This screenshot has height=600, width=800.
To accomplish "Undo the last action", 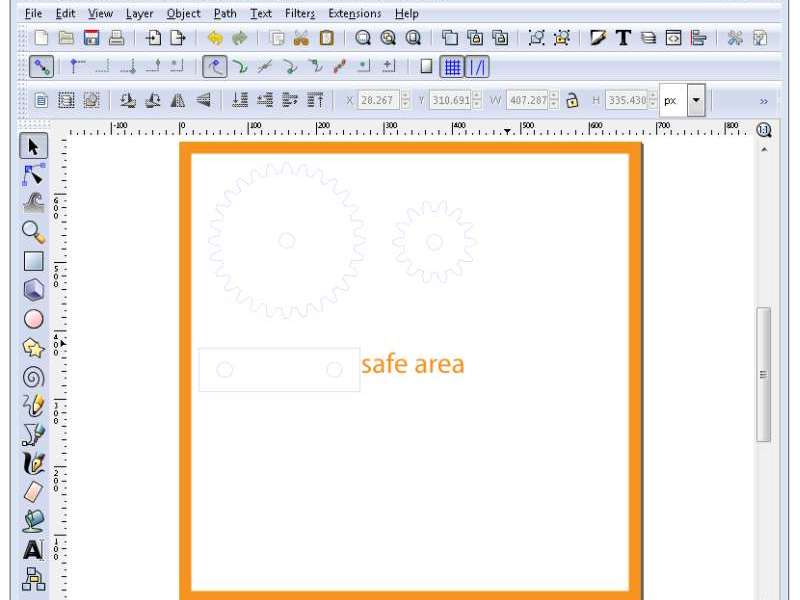I will 215,38.
